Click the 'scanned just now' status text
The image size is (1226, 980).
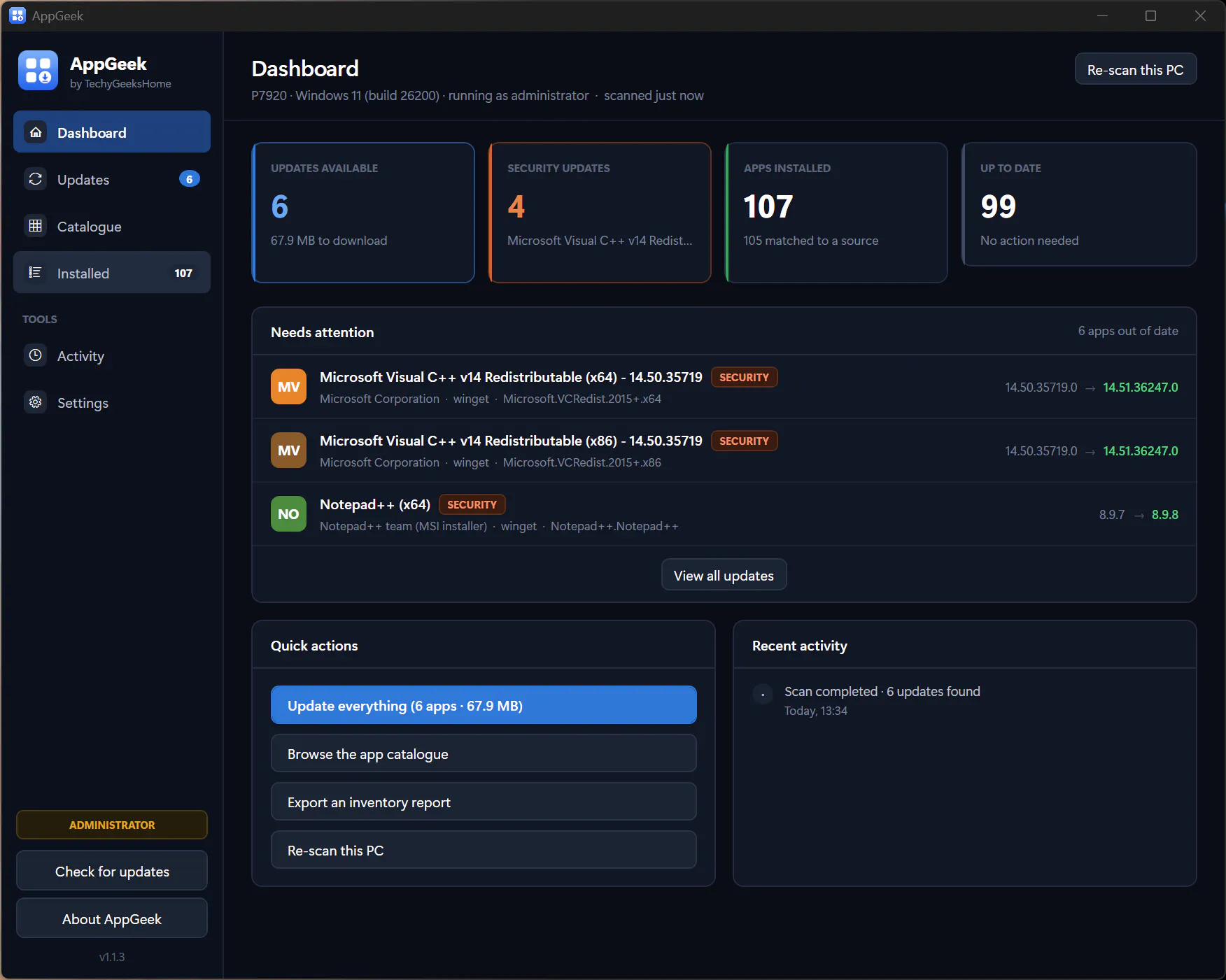(x=654, y=95)
